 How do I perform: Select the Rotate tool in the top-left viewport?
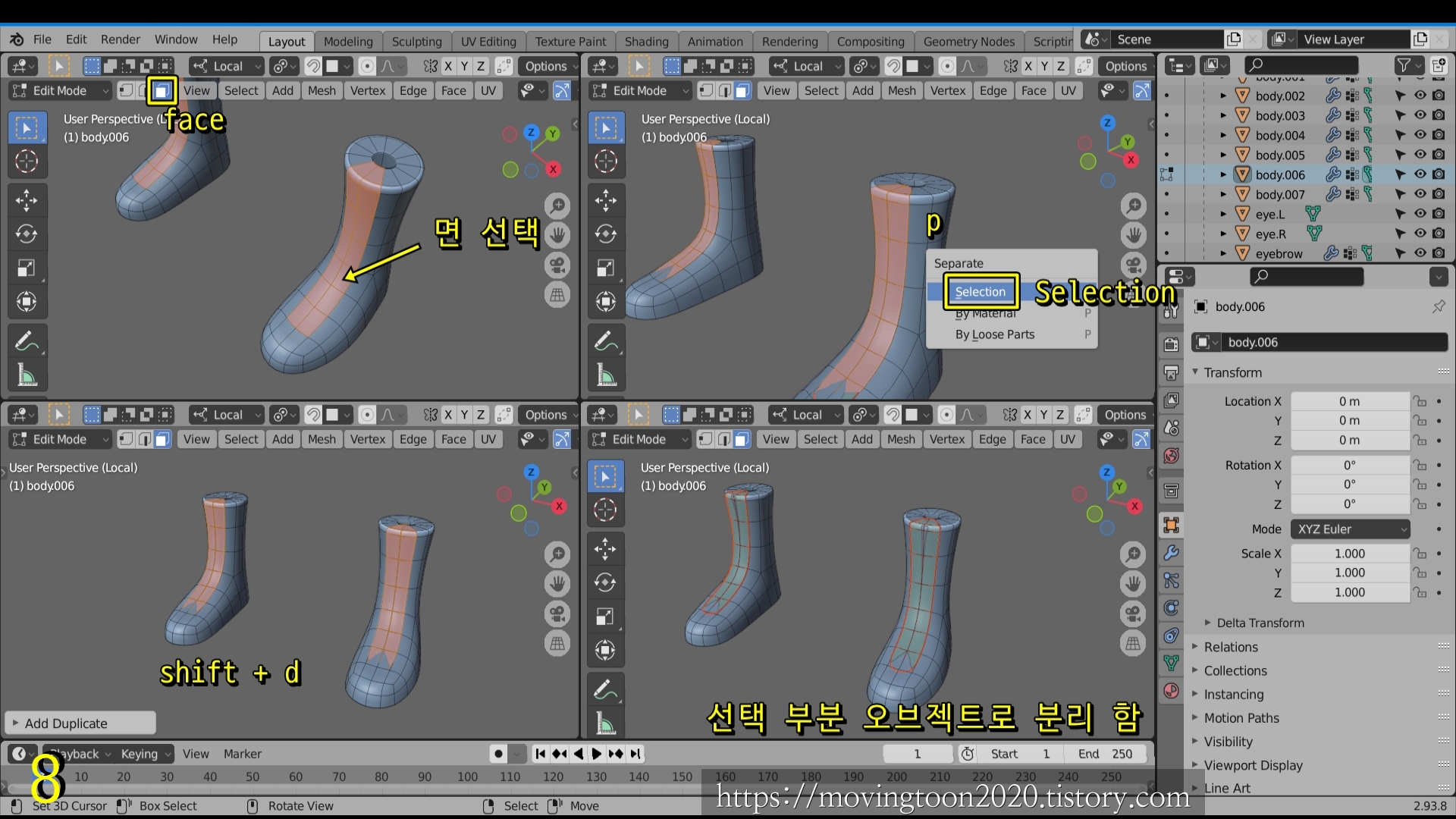point(27,234)
